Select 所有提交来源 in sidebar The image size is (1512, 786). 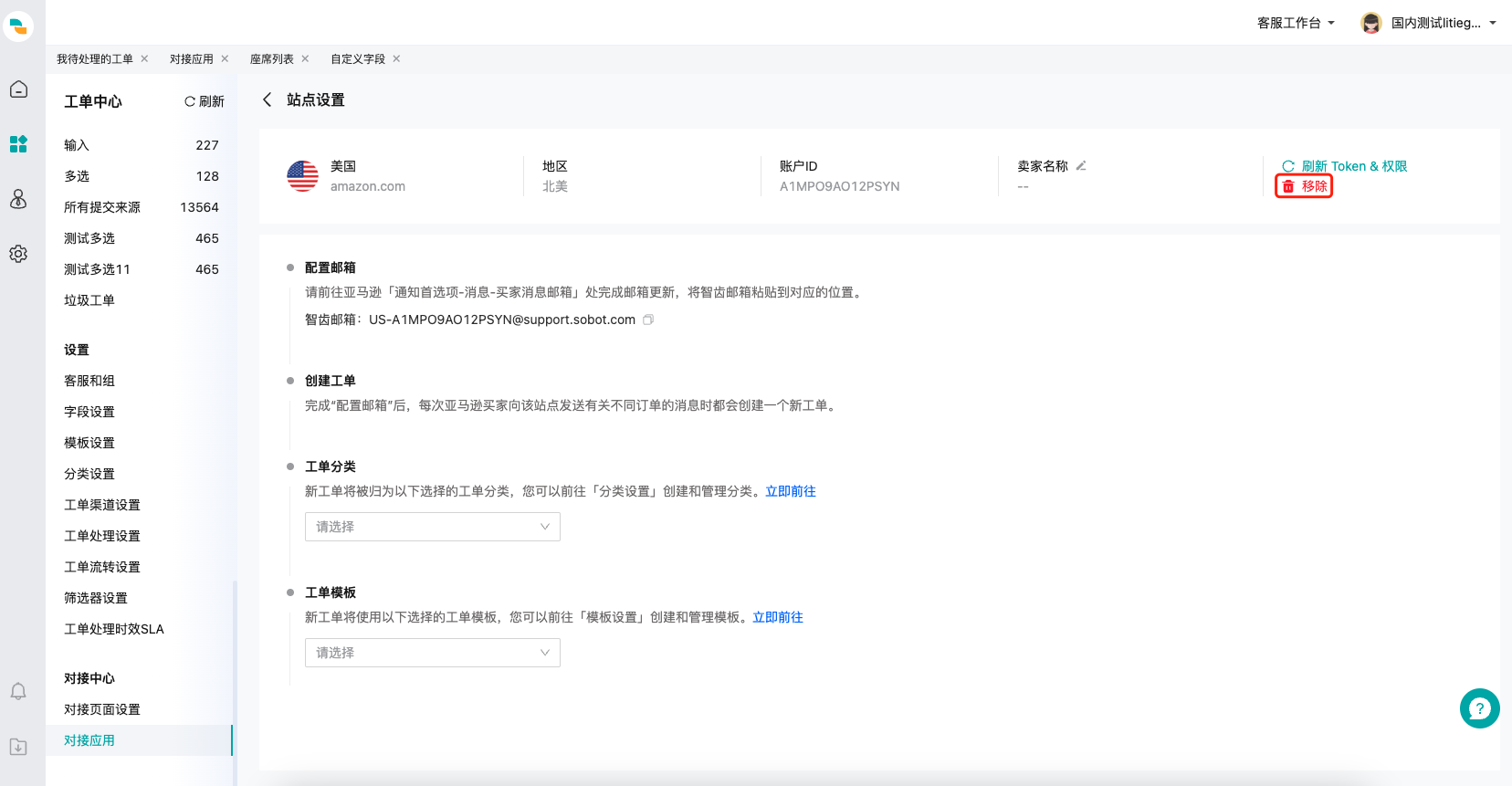click(x=142, y=207)
